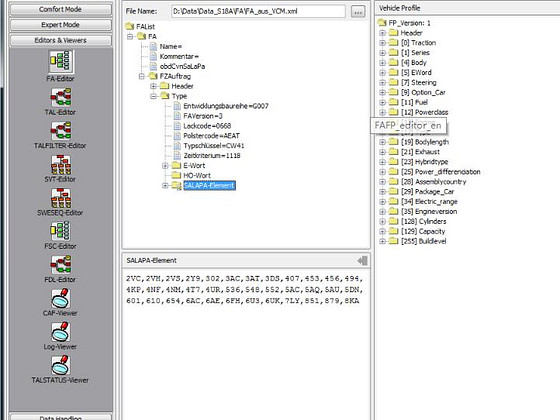Collapse the Type folder node
This screenshot has height=420, width=560.
coord(153,96)
